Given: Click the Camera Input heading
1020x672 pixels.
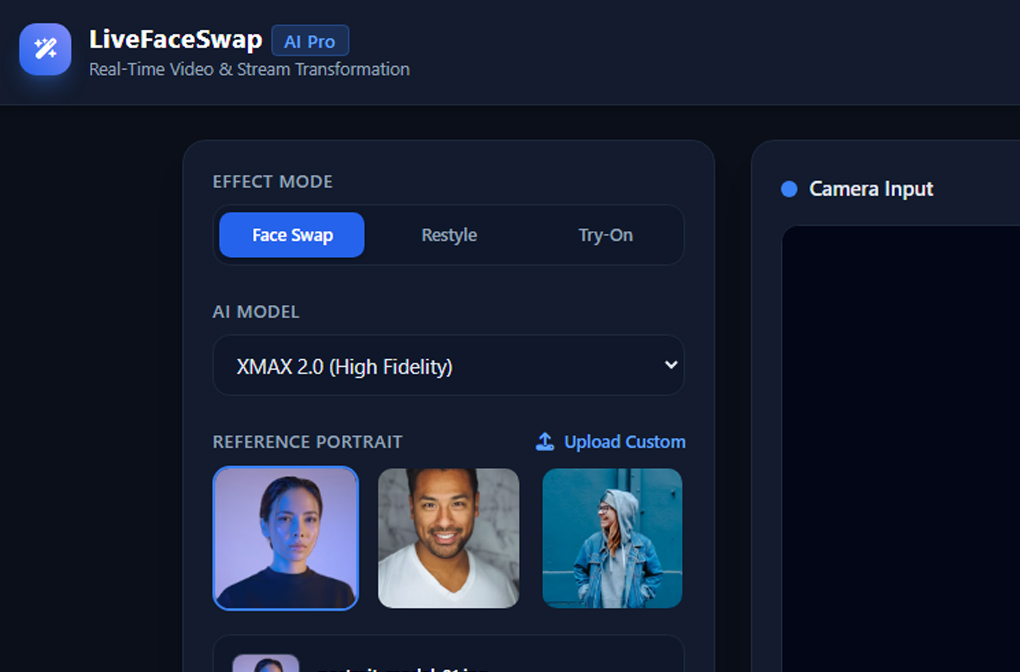Looking at the screenshot, I should pyautogui.click(x=871, y=189).
